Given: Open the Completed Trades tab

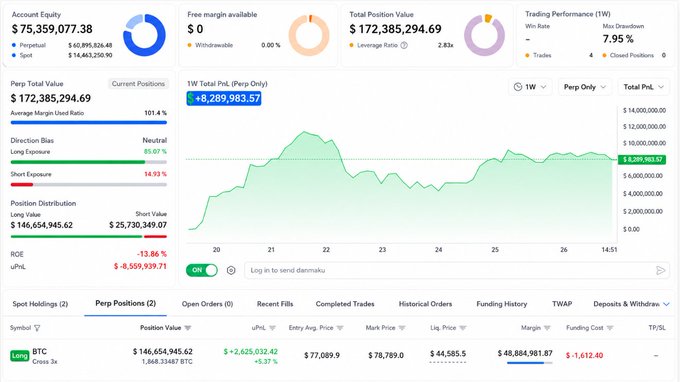Looking at the screenshot, I should pyautogui.click(x=345, y=304).
